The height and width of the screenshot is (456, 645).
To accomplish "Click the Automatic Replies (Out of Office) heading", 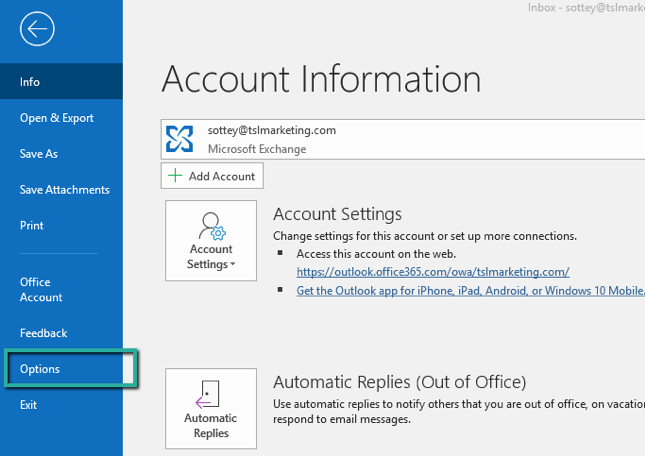I will pyautogui.click(x=400, y=382).
